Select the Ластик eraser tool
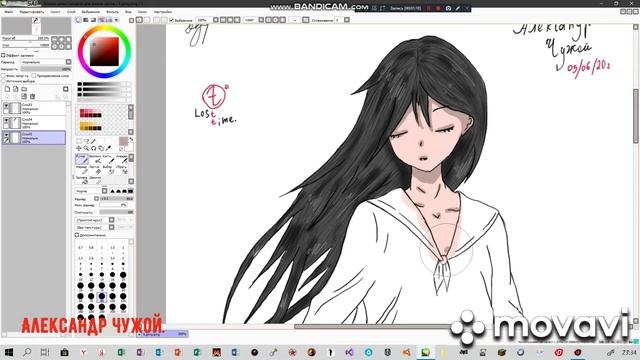 click(95, 169)
